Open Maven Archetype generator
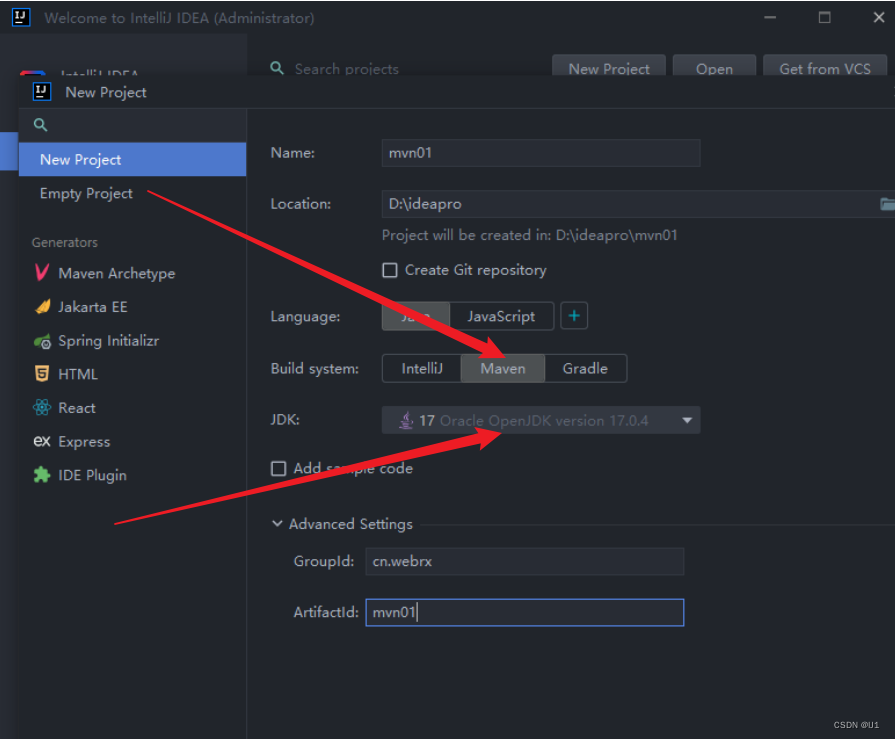The width and height of the screenshot is (895, 739). [x=132, y=273]
